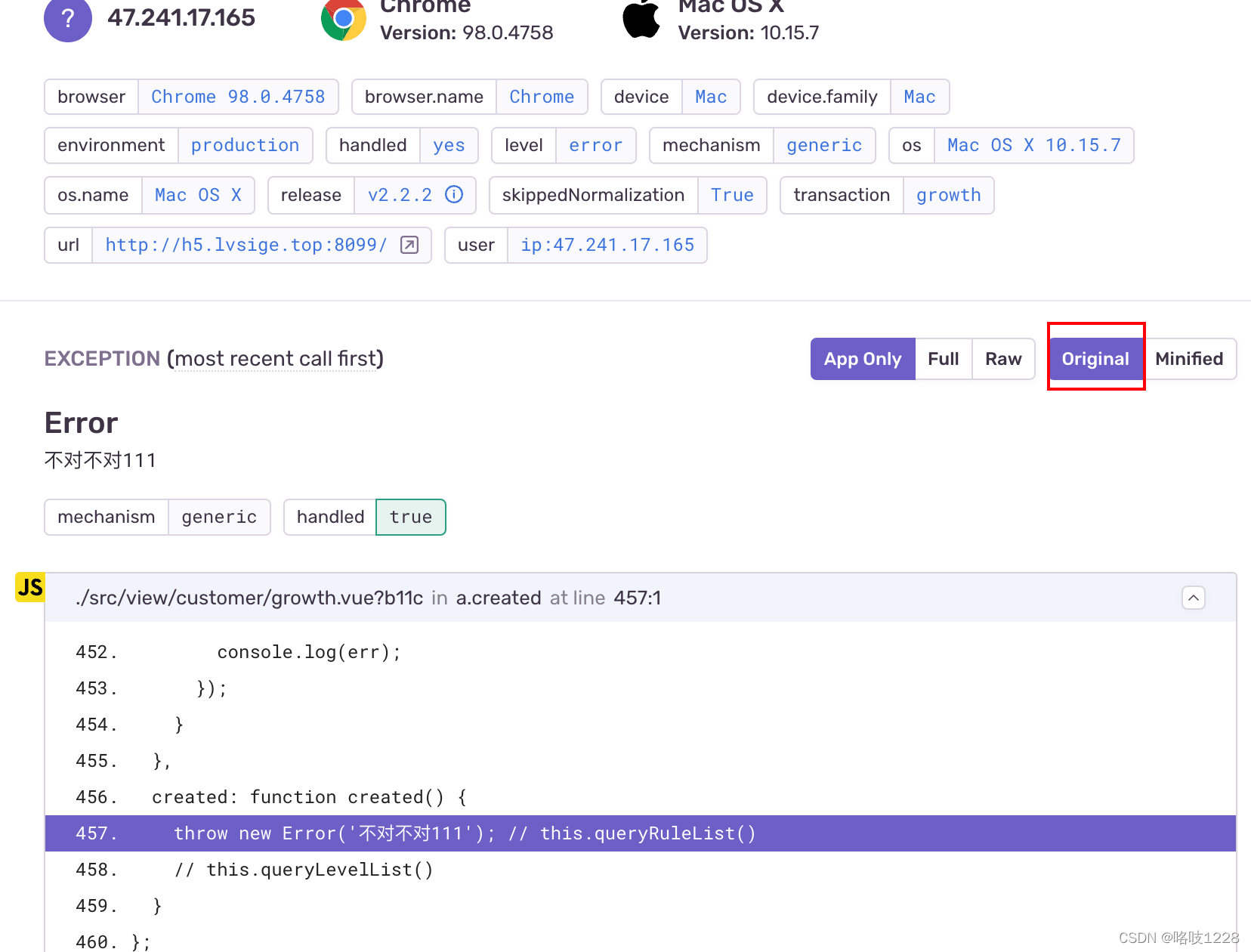Click environment production tag value

pyautogui.click(x=245, y=145)
